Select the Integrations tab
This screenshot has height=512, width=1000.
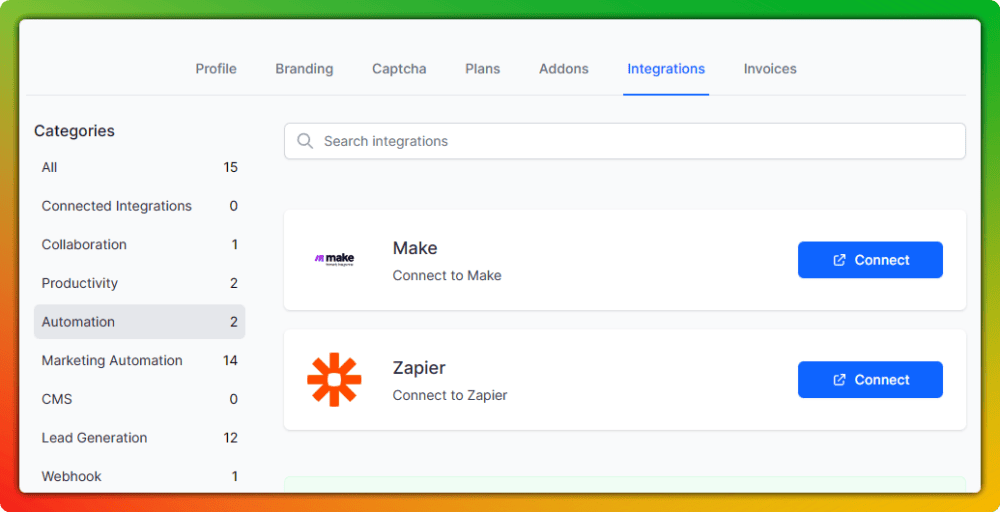tap(666, 69)
